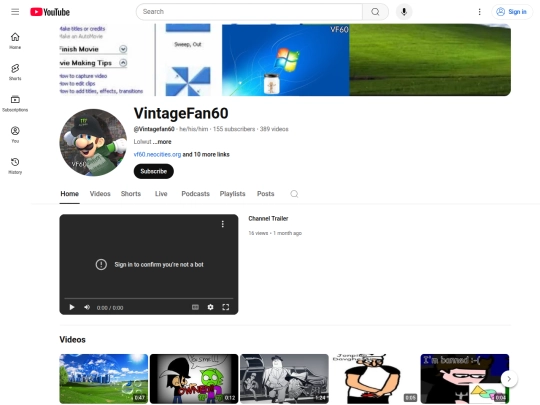Enter fullscreen in the trailer player
Image resolution: width=540 pixels, height=405 pixels.
(226, 307)
